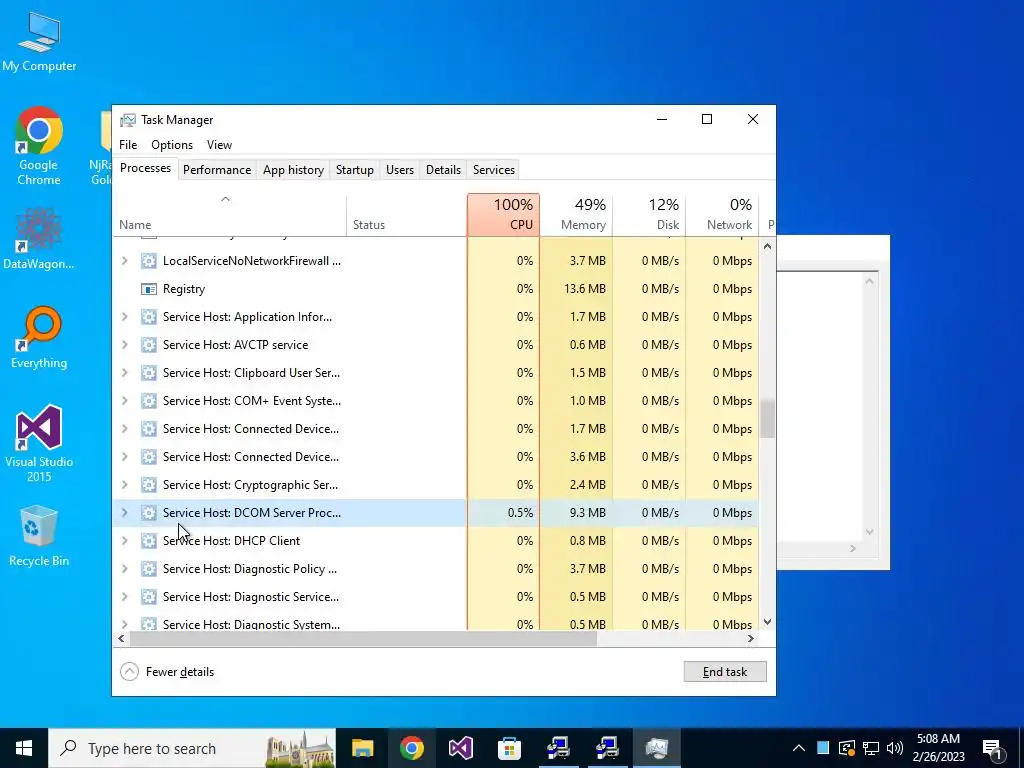Click the Task Manager title bar icon
Viewport: 1024px width, 768px height.
click(128, 120)
